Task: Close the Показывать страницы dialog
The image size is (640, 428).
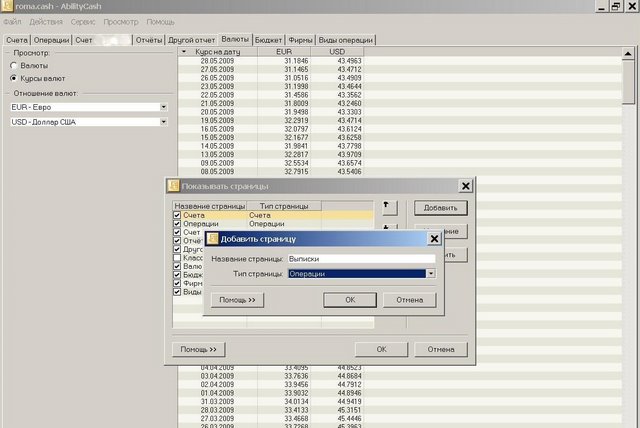Action: (x=465, y=186)
